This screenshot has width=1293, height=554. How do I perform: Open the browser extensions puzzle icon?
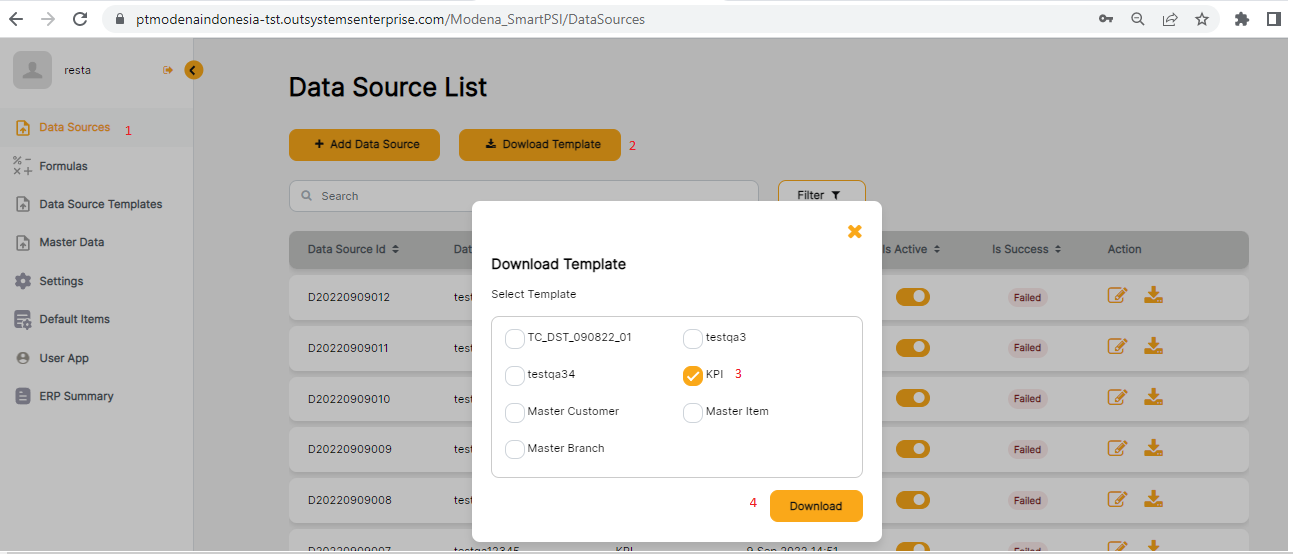1242,19
